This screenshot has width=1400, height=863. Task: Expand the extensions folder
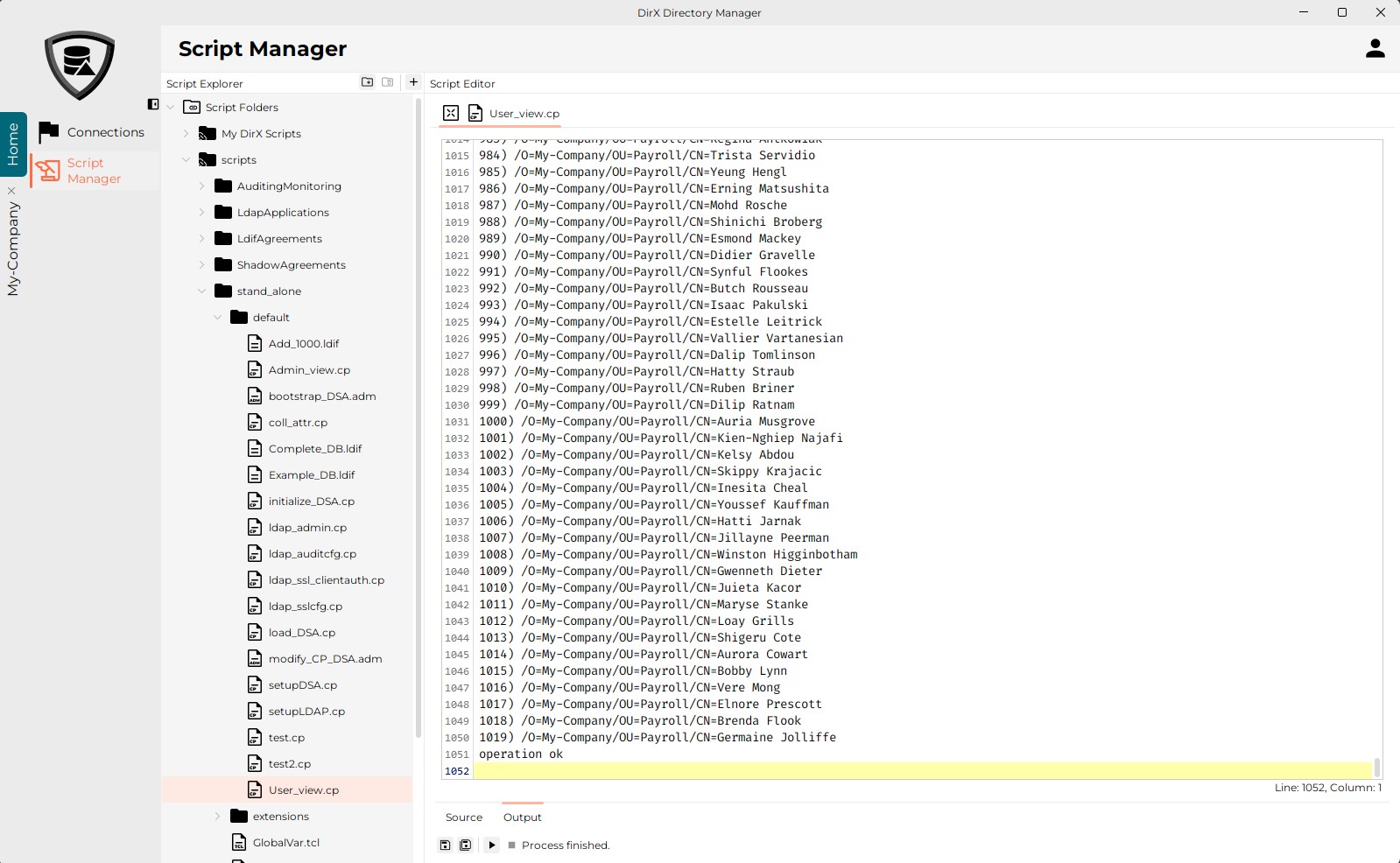217,817
